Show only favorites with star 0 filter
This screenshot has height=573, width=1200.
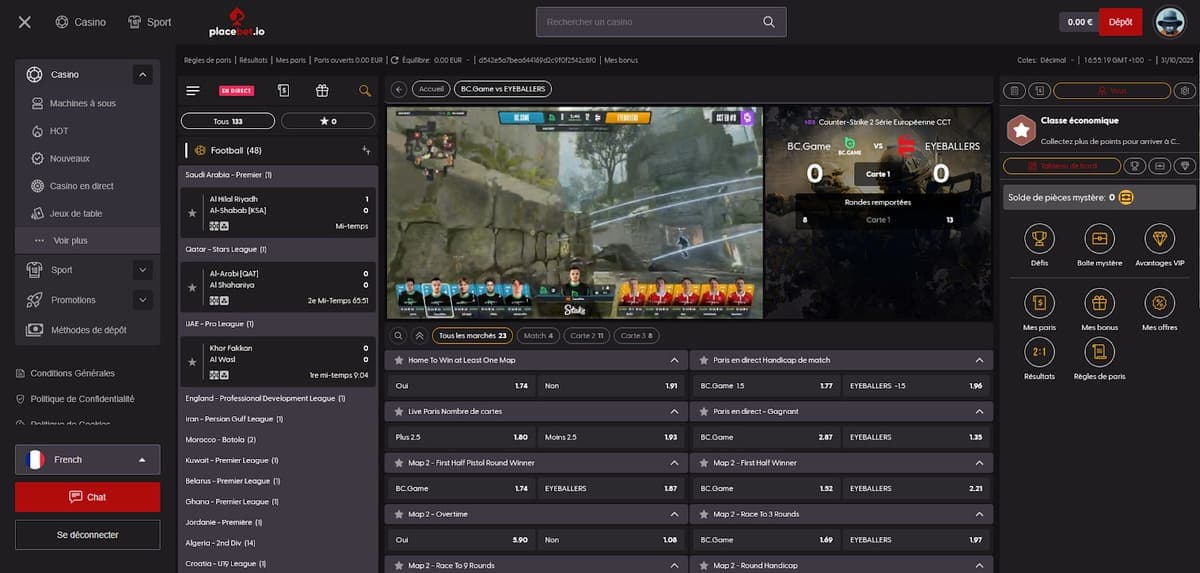pyautogui.click(x=328, y=121)
